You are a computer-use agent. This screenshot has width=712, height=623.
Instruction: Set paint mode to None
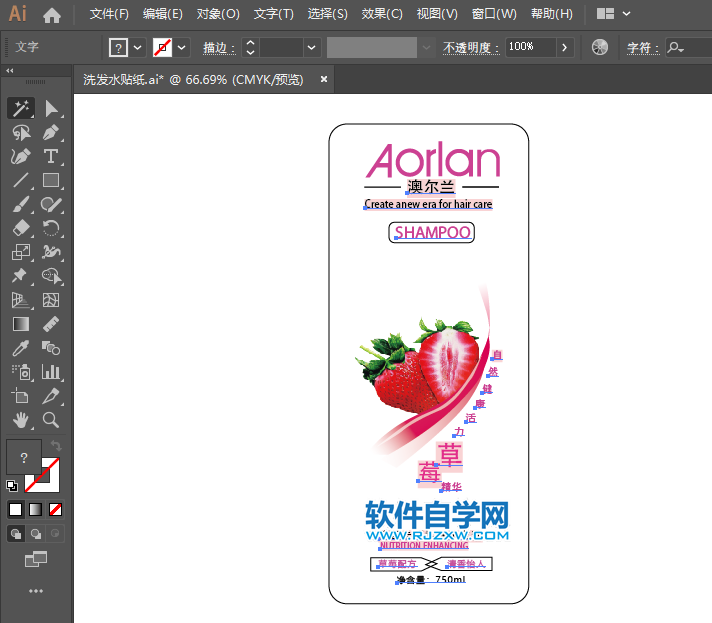tap(56, 509)
